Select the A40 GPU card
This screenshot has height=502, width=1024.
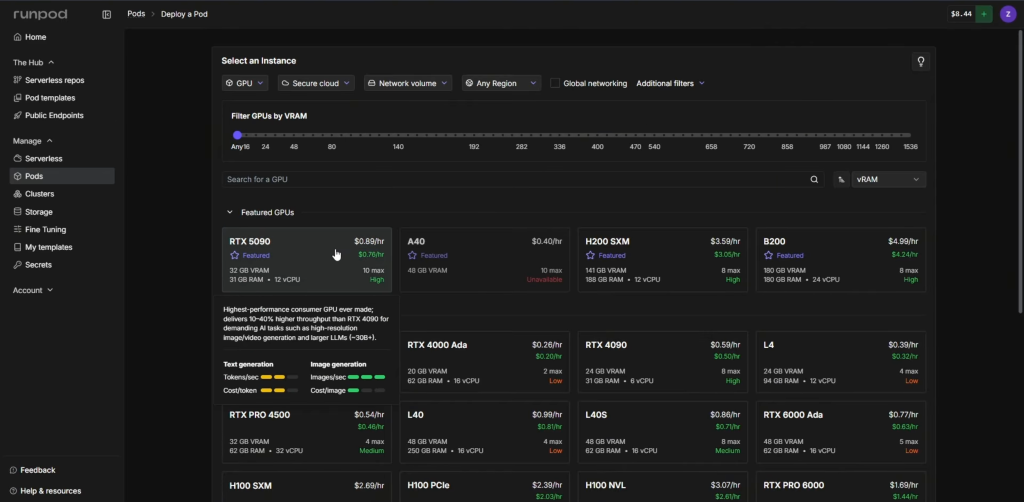(485, 260)
